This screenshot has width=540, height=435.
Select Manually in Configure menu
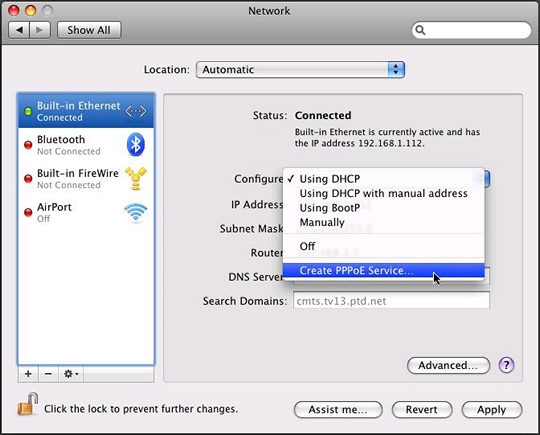coord(383,222)
